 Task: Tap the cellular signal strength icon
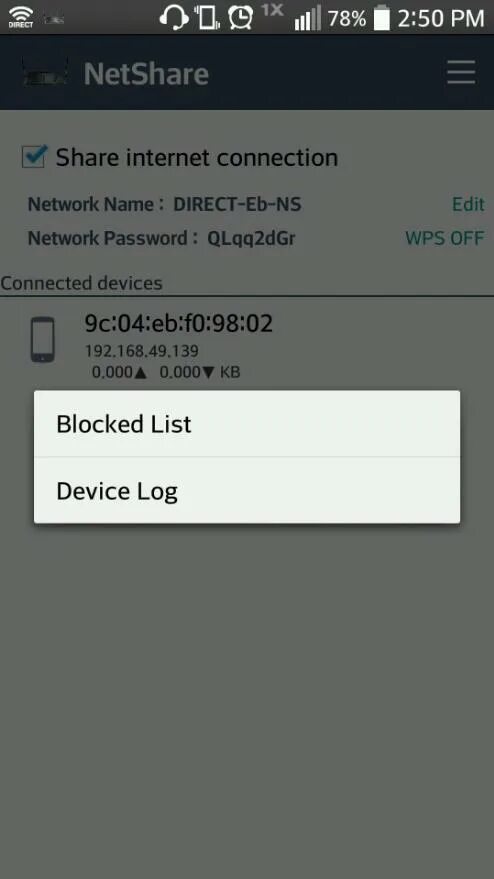click(308, 18)
